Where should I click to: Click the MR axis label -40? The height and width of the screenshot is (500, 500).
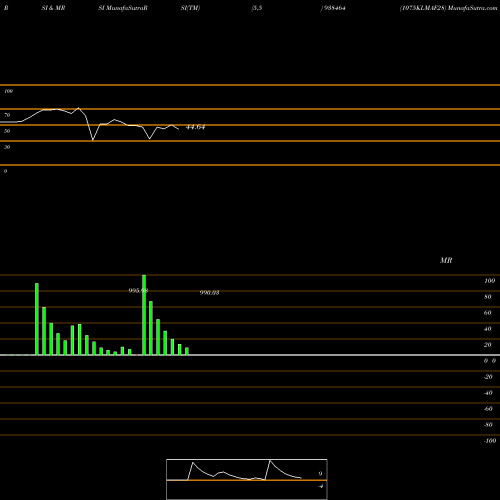coord(488,393)
